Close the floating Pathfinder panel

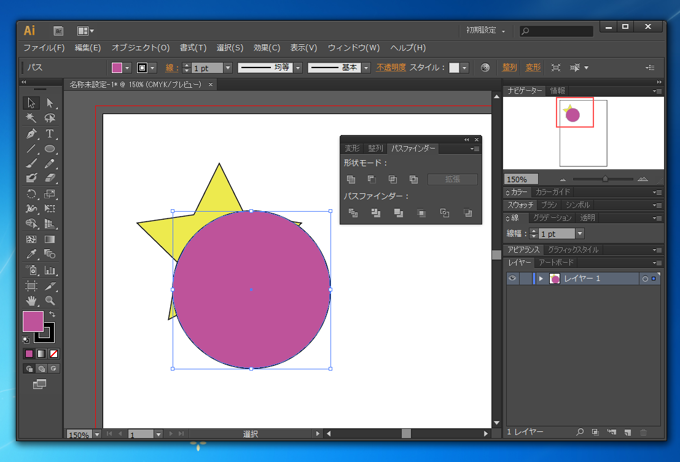(477, 140)
